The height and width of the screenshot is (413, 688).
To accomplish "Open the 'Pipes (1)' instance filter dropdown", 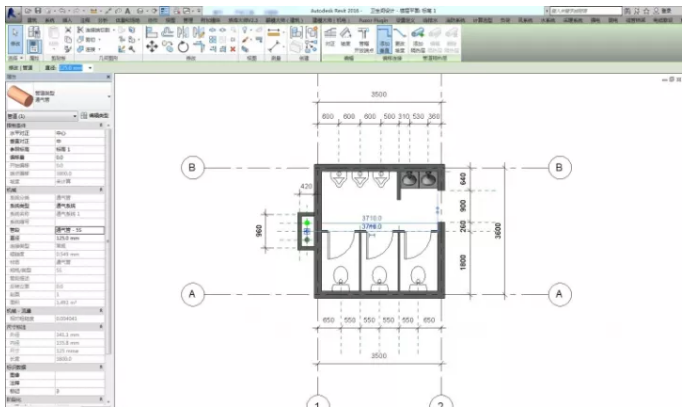I will [42, 116].
